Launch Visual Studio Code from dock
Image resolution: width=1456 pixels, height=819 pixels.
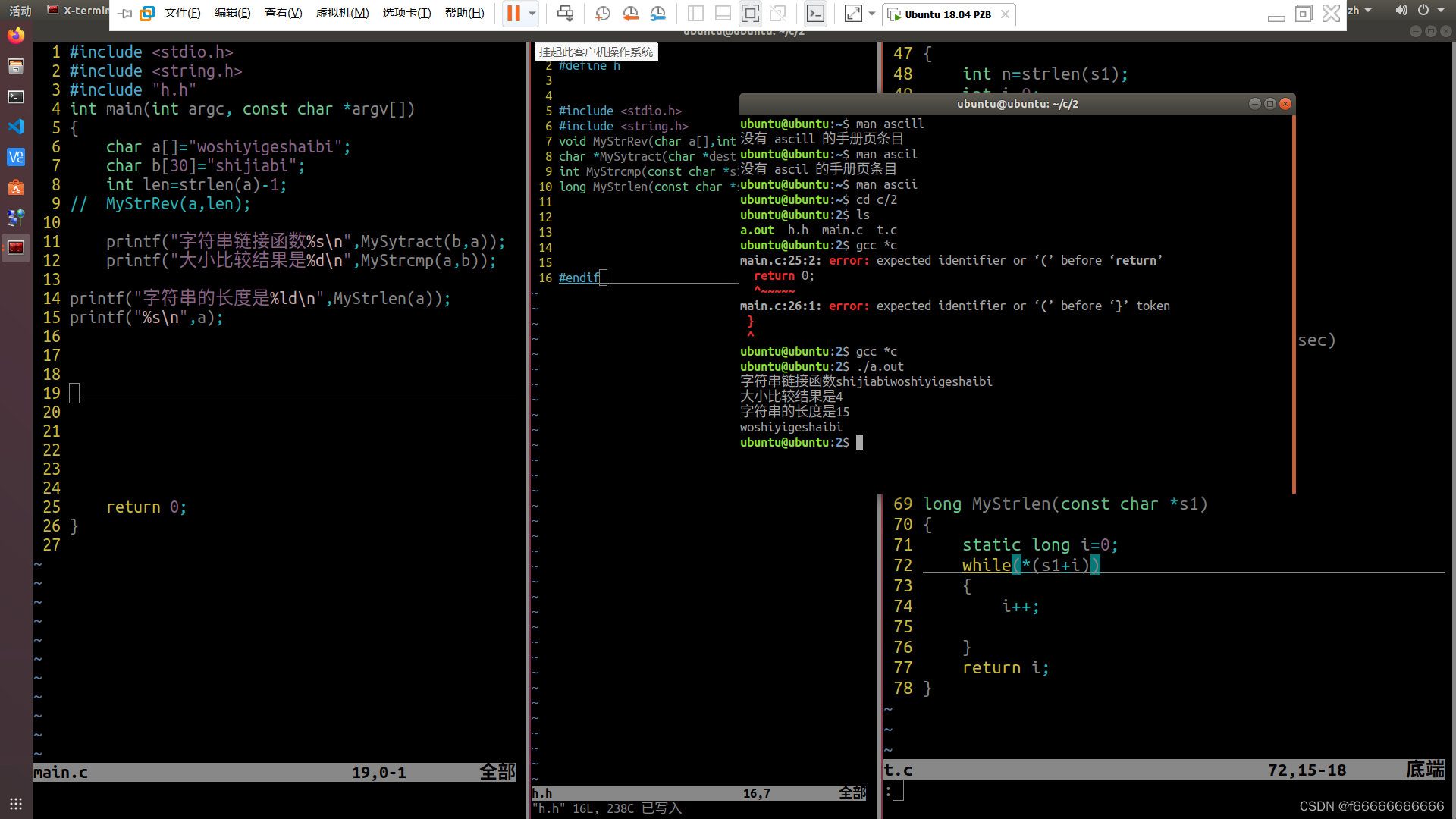click(x=16, y=127)
